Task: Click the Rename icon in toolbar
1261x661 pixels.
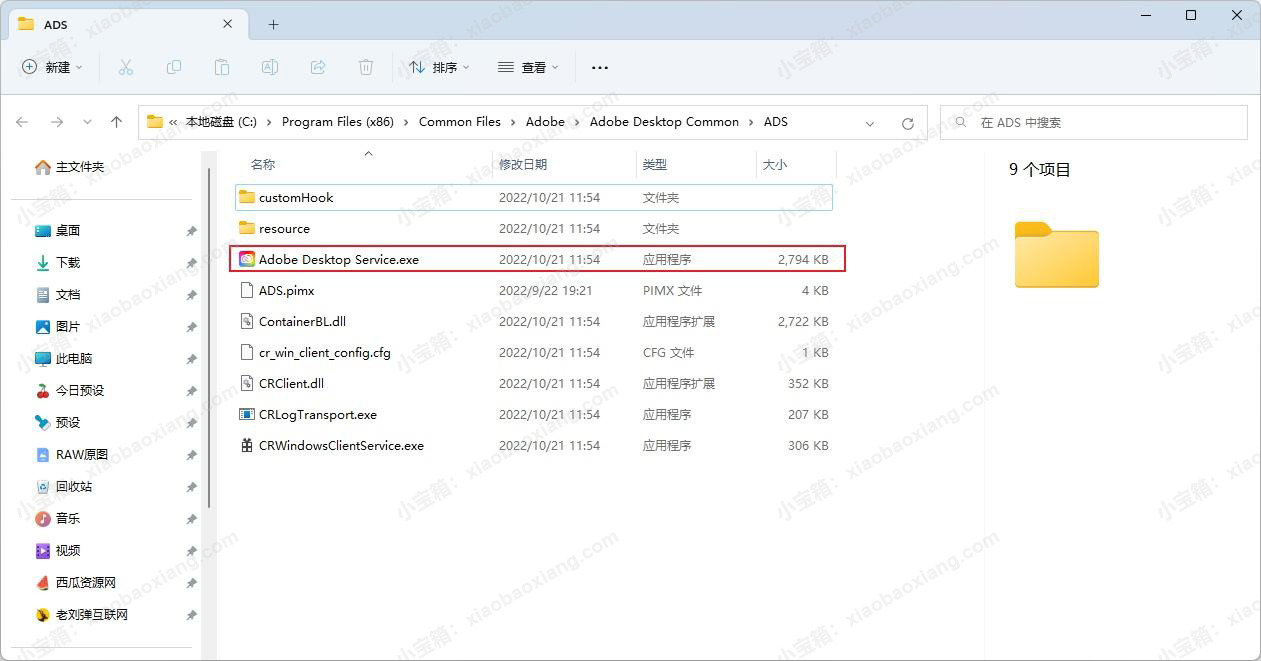Action: tap(270, 67)
